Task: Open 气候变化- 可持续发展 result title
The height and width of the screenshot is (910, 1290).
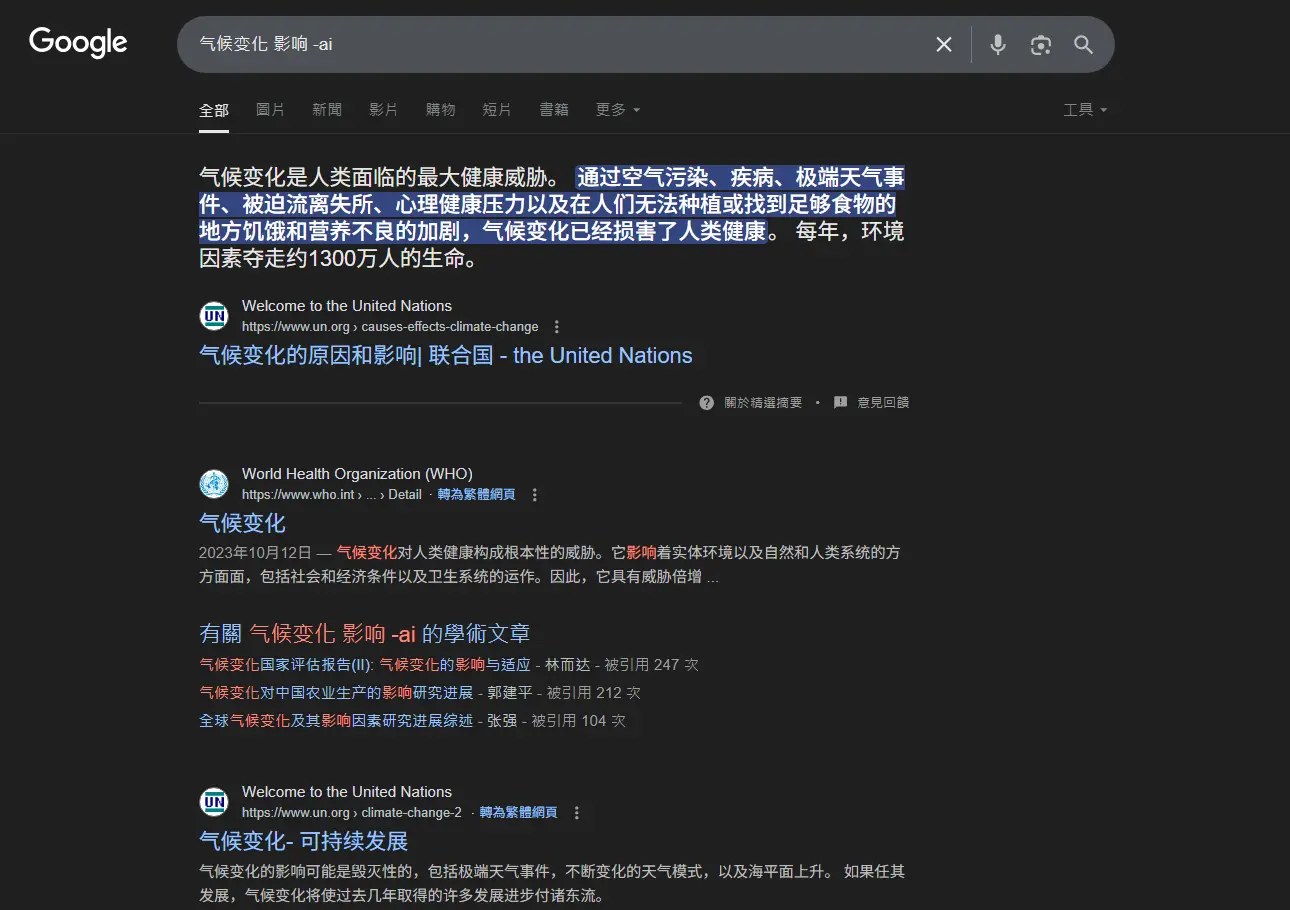Action: [303, 841]
